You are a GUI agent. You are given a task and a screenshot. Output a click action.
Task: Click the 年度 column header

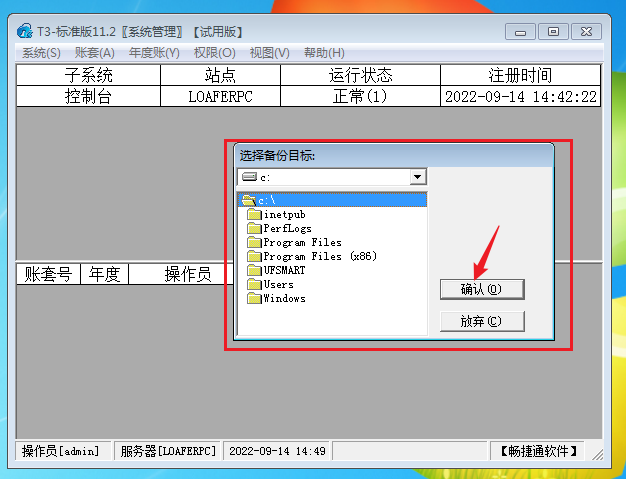[x=104, y=274]
